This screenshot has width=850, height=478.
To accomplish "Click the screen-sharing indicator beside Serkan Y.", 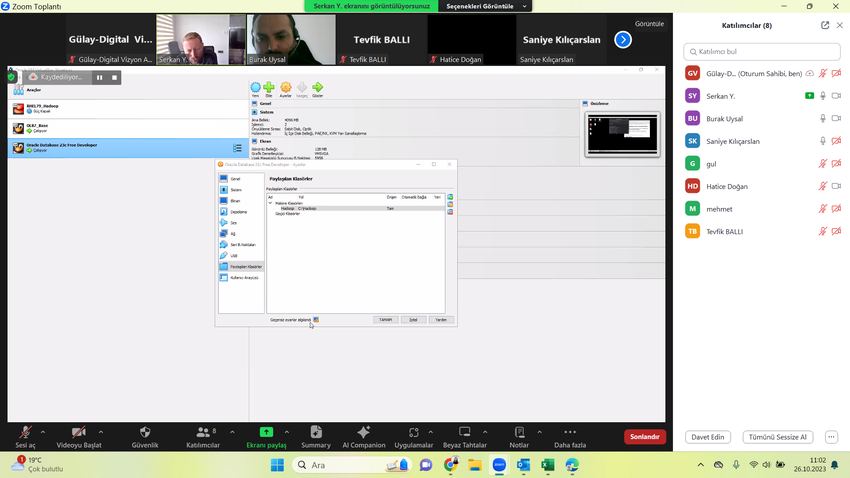I will [809, 96].
